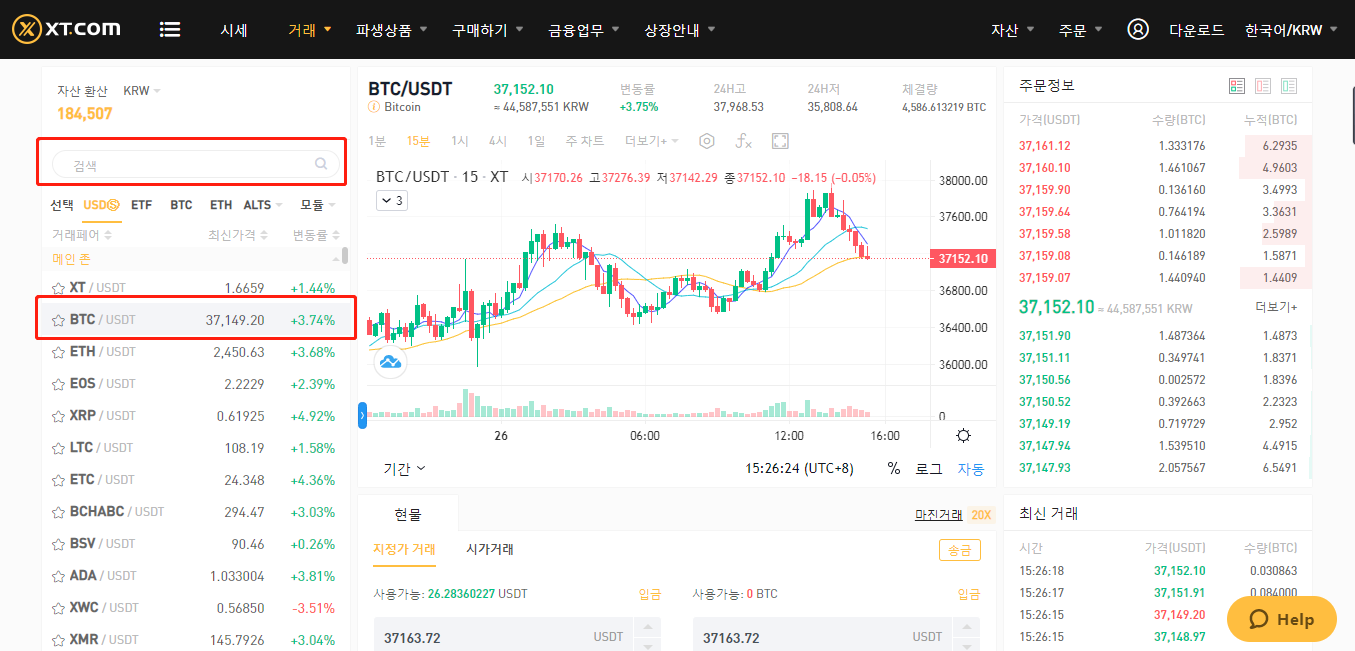Viewport: 1355px width, 651px height.
Task: Open the hamburger menu icon next to the logo
Action: 170,30
